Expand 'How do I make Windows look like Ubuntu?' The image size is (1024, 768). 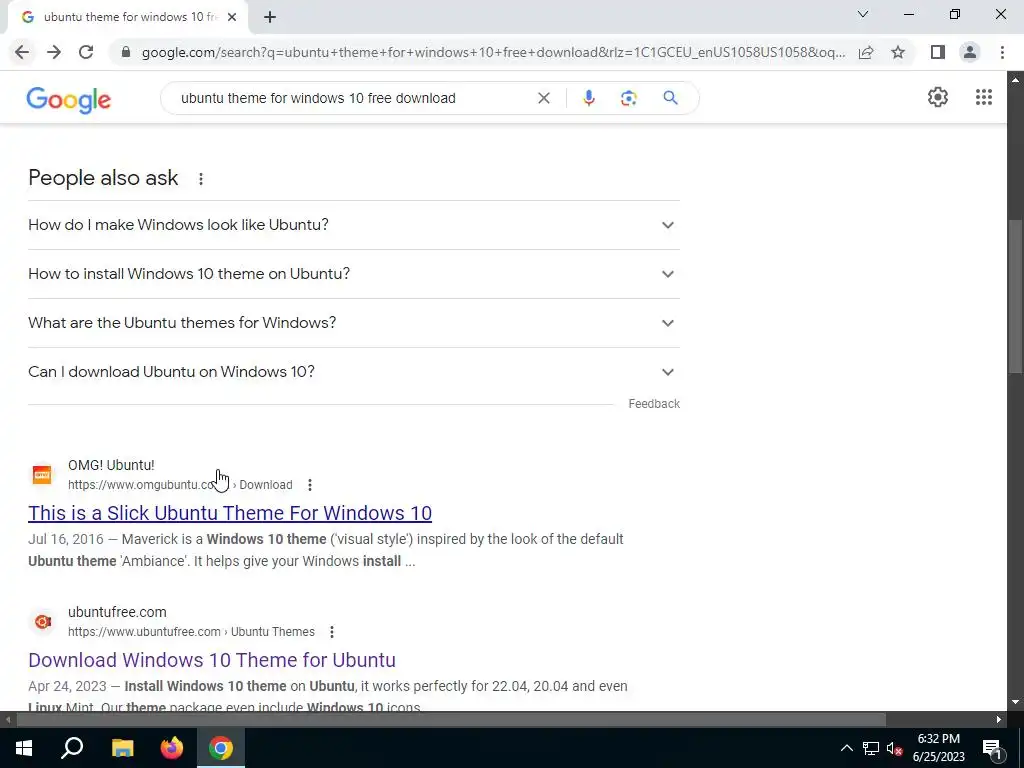click(354, 225)
